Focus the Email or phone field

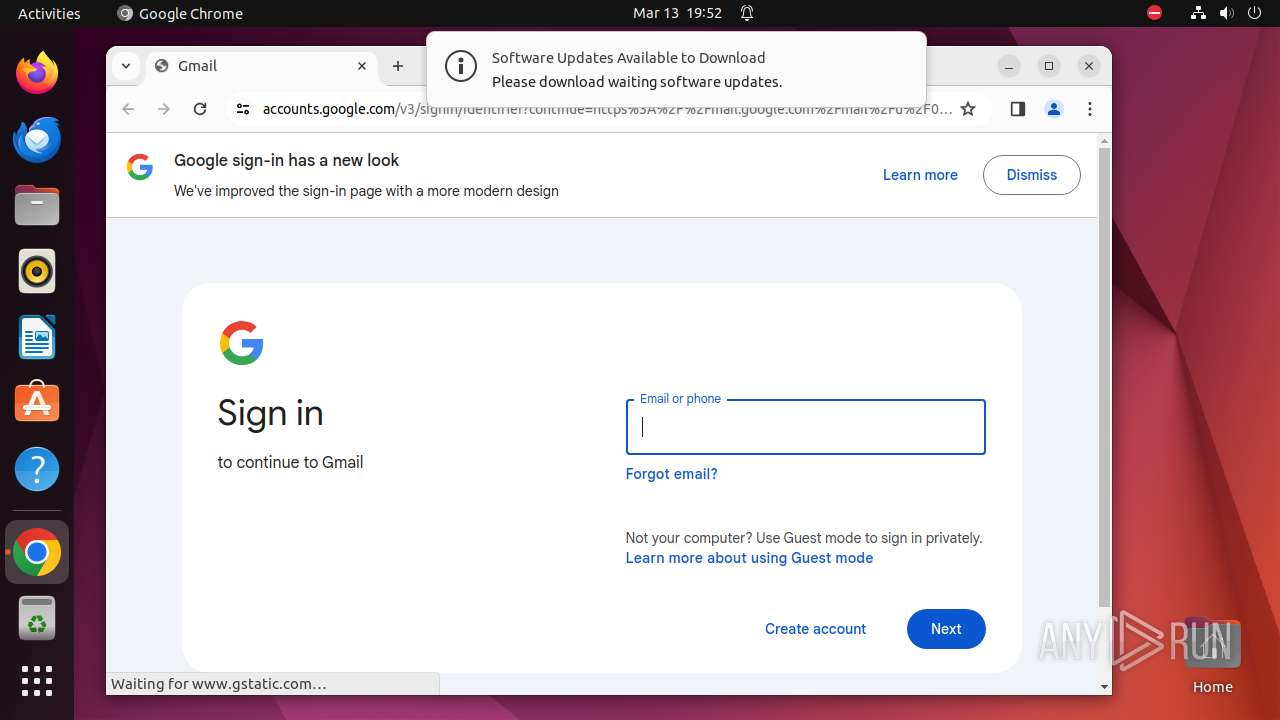click(x=805, y=427)
